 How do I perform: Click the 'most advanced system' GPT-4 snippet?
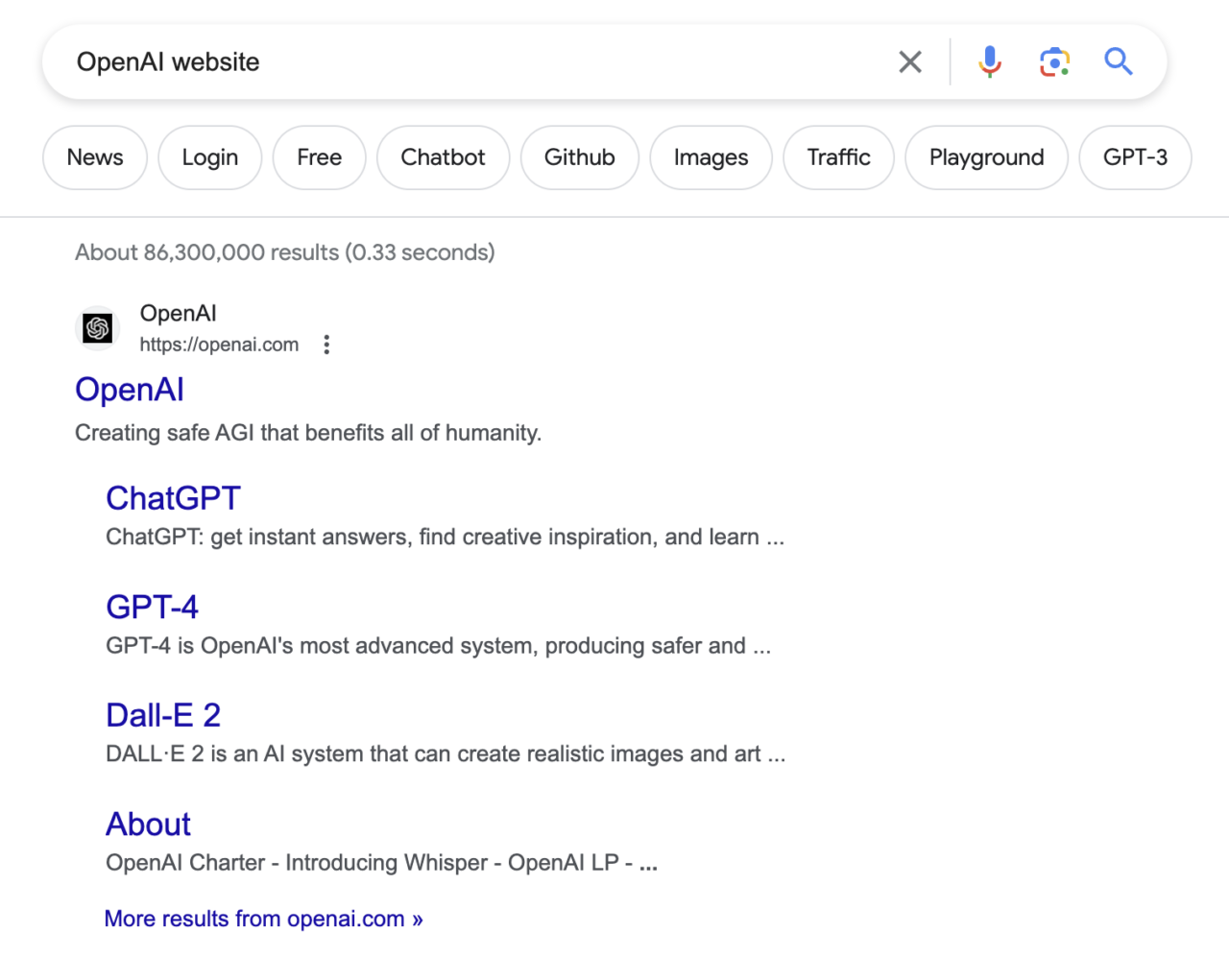[x=439, y=646]
